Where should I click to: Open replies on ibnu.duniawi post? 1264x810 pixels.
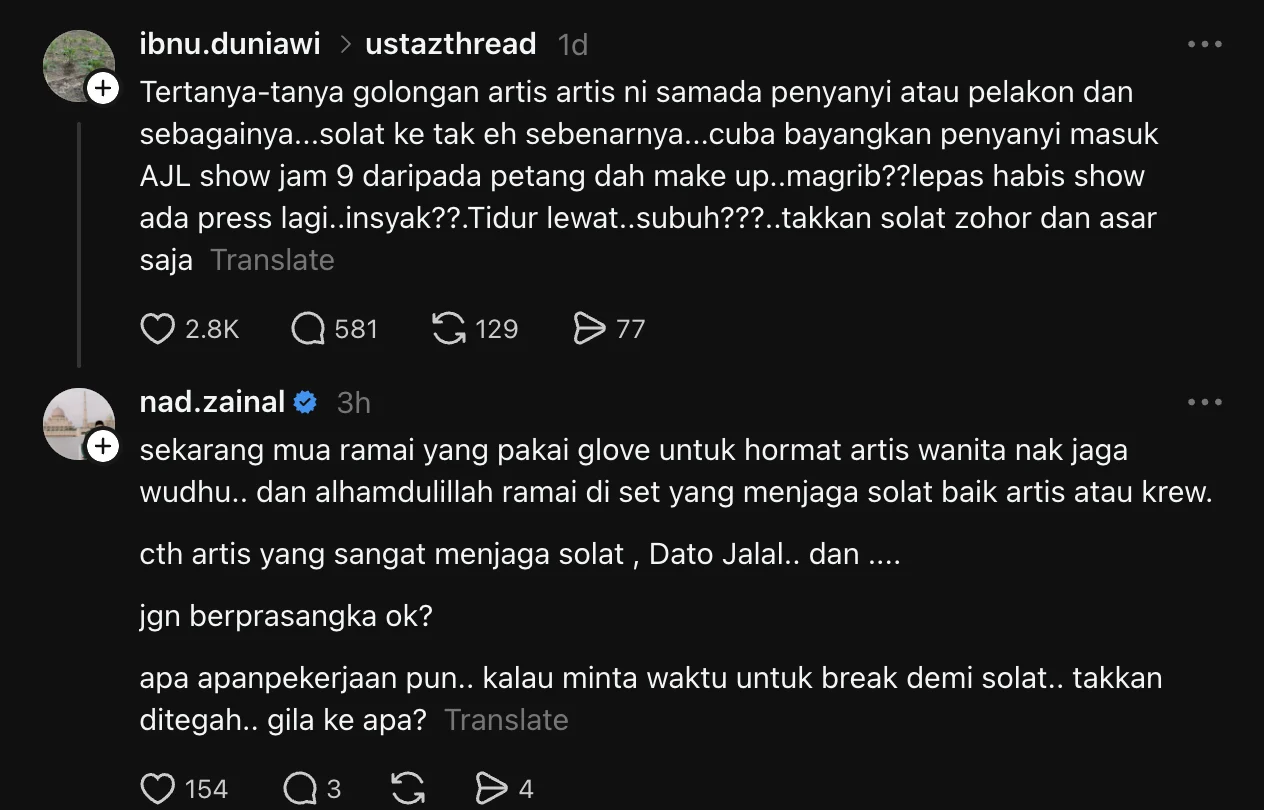[309, 328]
